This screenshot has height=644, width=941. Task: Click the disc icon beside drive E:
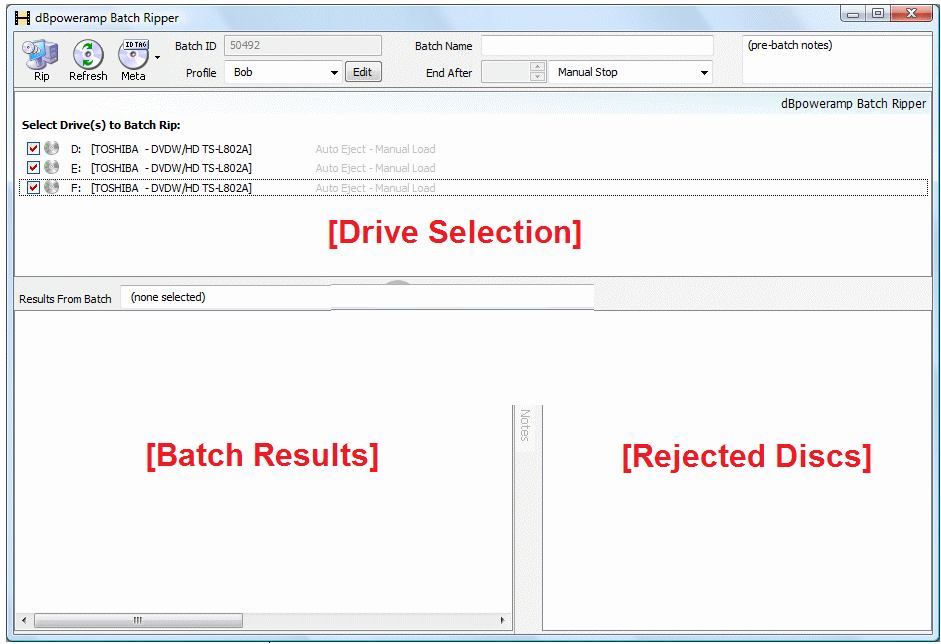click(x=51, y=167)
